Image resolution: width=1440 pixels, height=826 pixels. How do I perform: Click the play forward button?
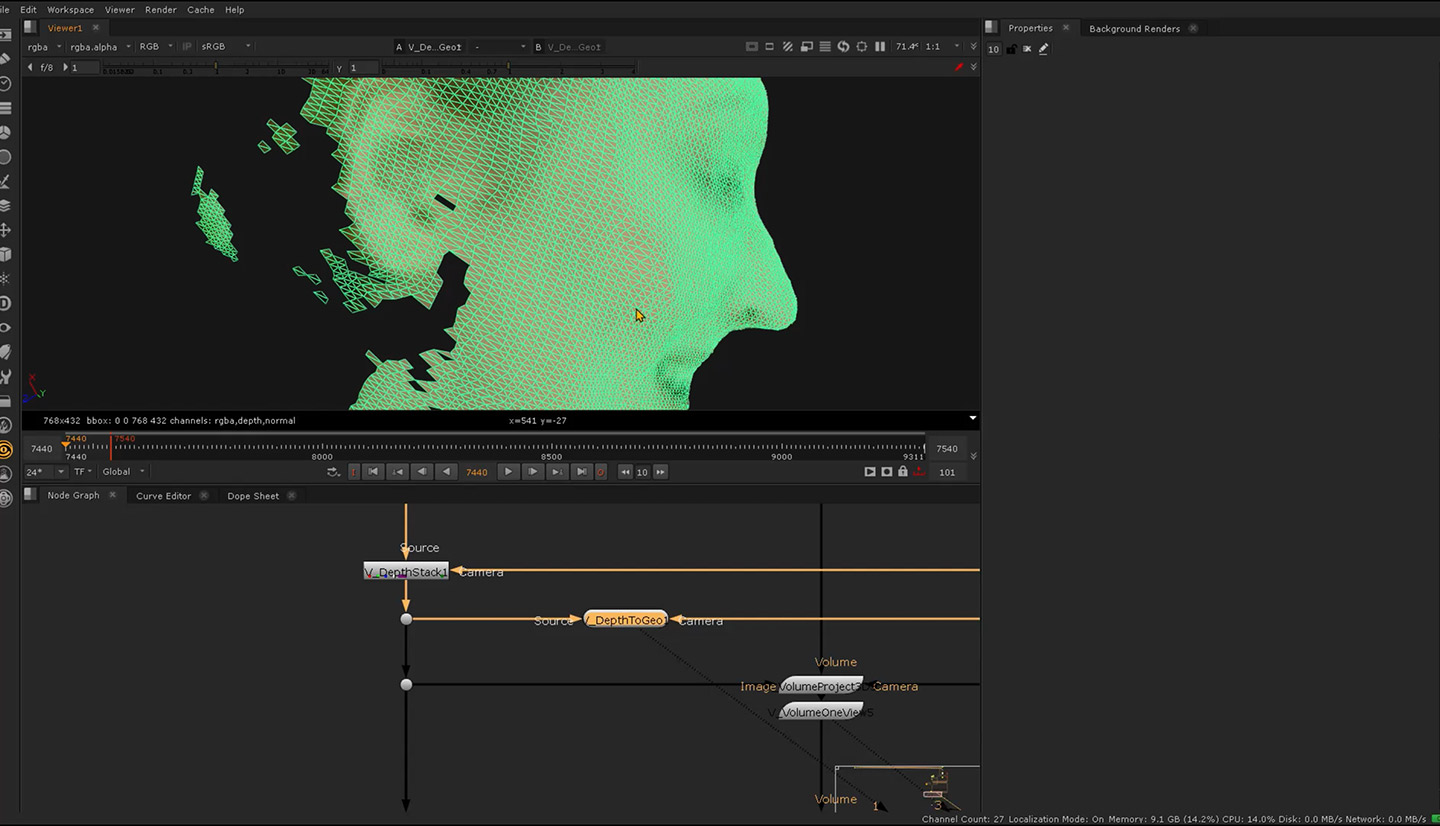pyautogui.click(x=508, y=472)
